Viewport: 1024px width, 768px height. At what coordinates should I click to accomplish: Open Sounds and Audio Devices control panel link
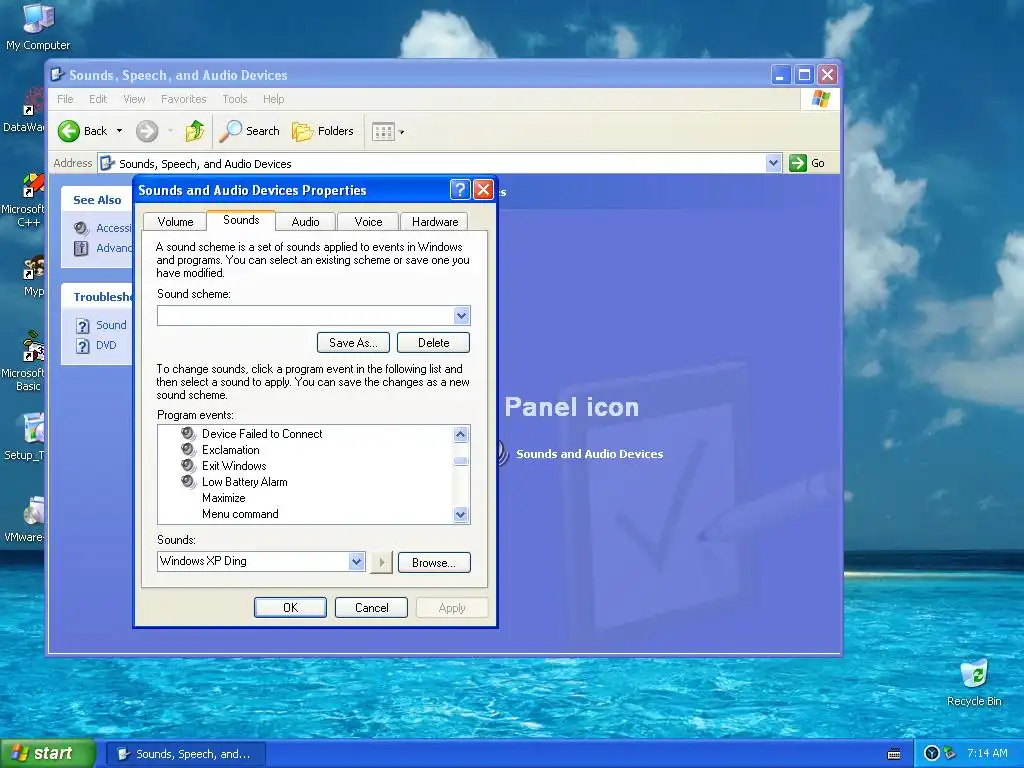[x=589, y=454]
